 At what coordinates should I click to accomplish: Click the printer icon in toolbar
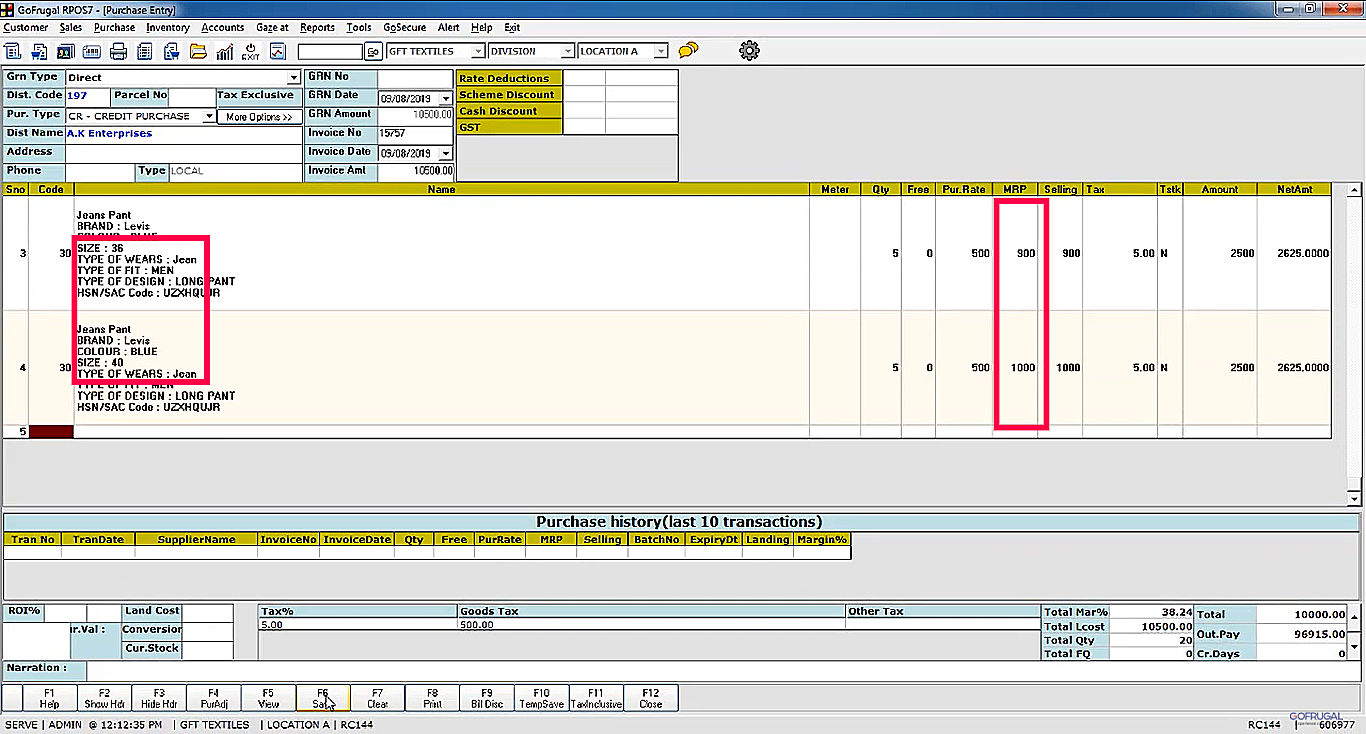tap(118, 51)
